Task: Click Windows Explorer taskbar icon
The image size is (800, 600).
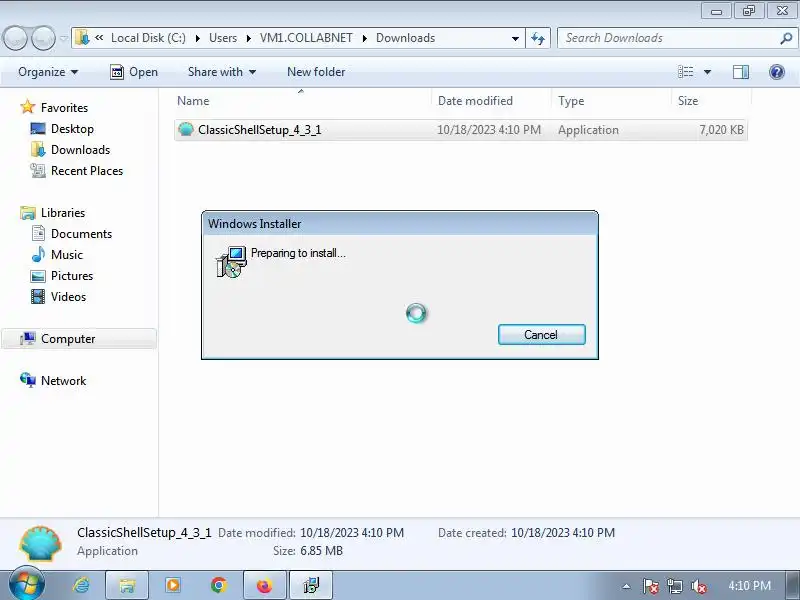Action: pos(127,585)
